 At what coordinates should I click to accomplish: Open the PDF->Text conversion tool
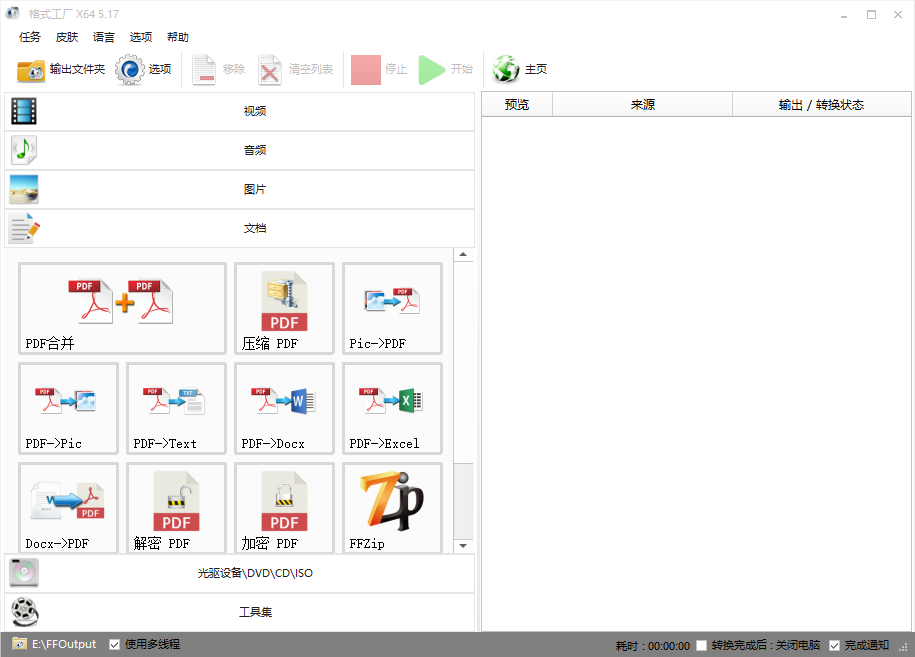pyautogui.click(x=176, y=408)
